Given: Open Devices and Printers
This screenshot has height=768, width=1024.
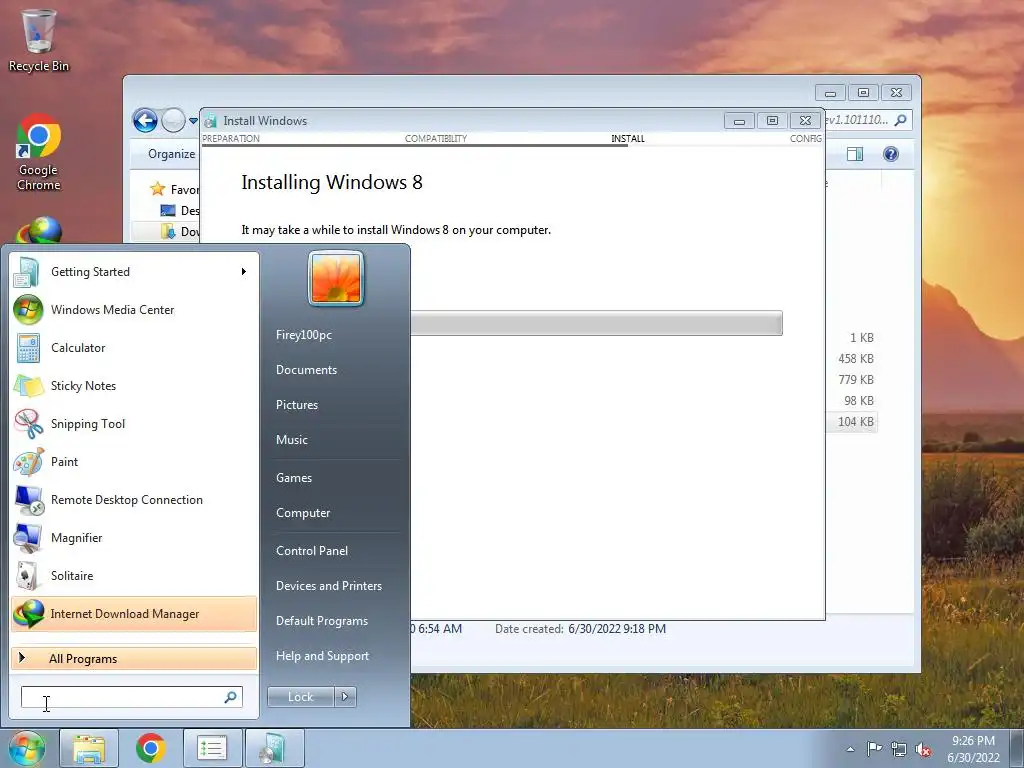Looking at the screenshot, I should [x=328, y=586].
